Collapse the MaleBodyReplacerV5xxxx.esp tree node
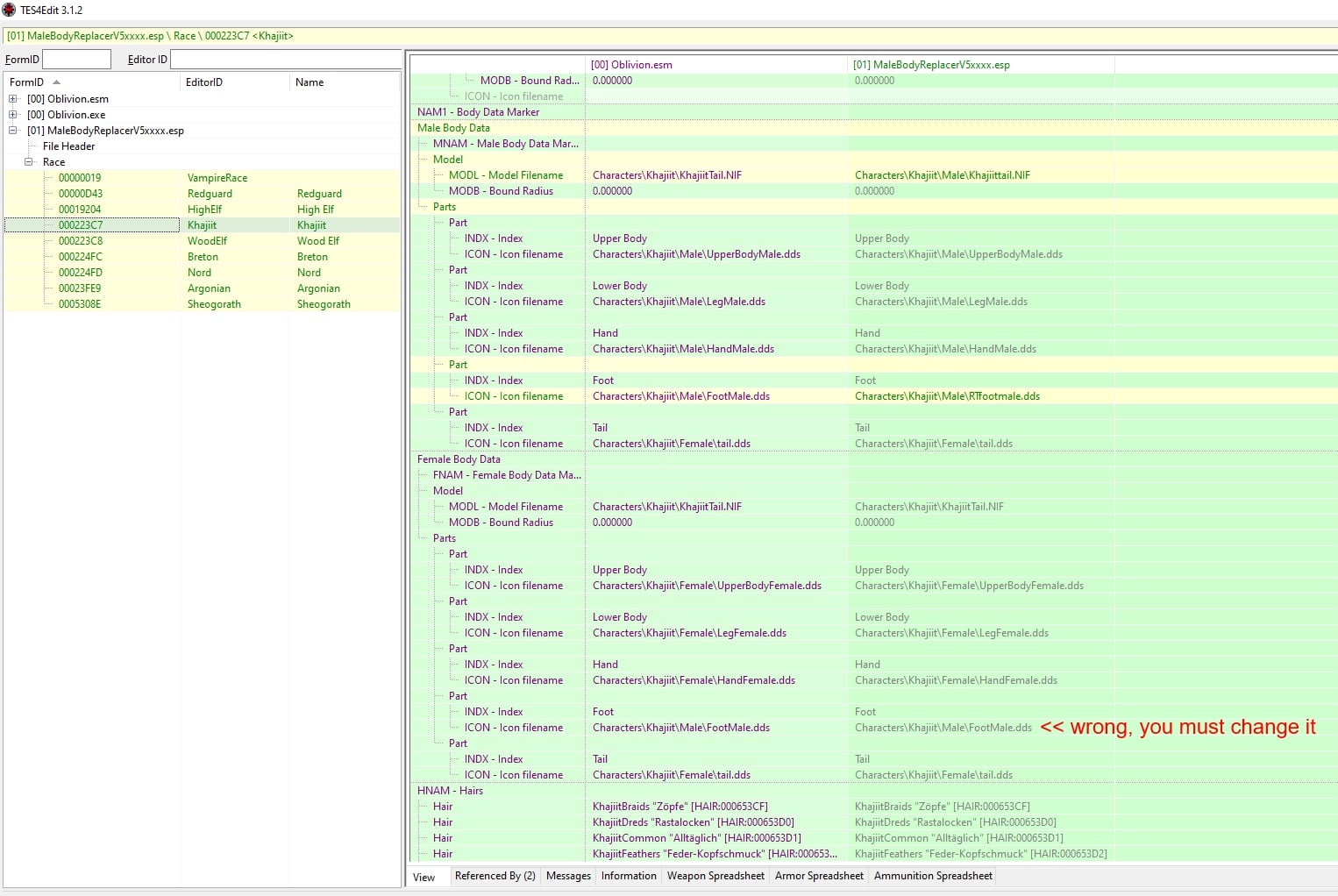 click(13, 131)
